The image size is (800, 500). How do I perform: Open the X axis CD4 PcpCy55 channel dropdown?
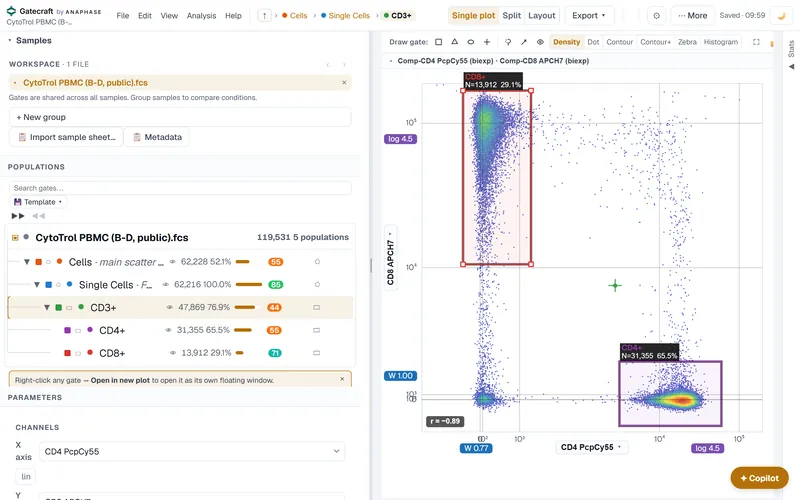192,451
